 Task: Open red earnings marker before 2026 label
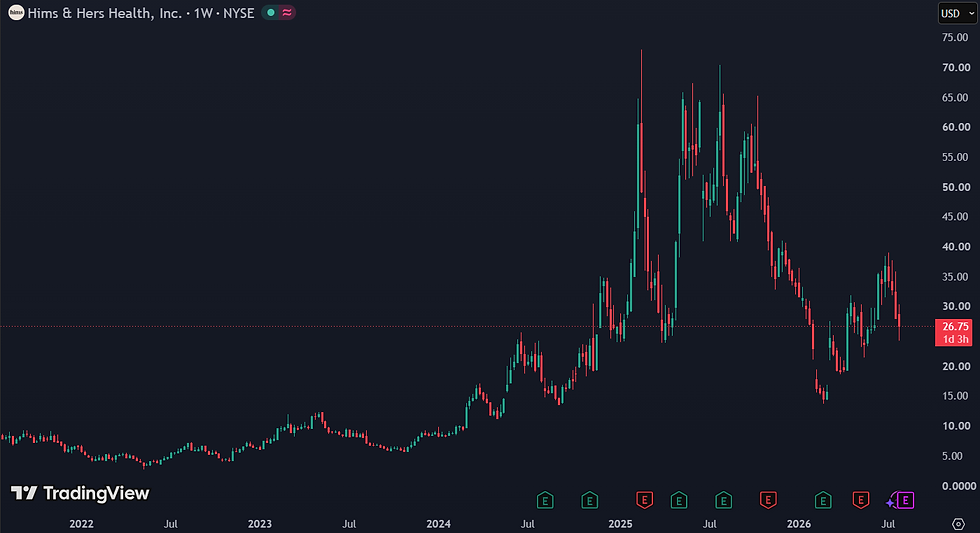768,501
